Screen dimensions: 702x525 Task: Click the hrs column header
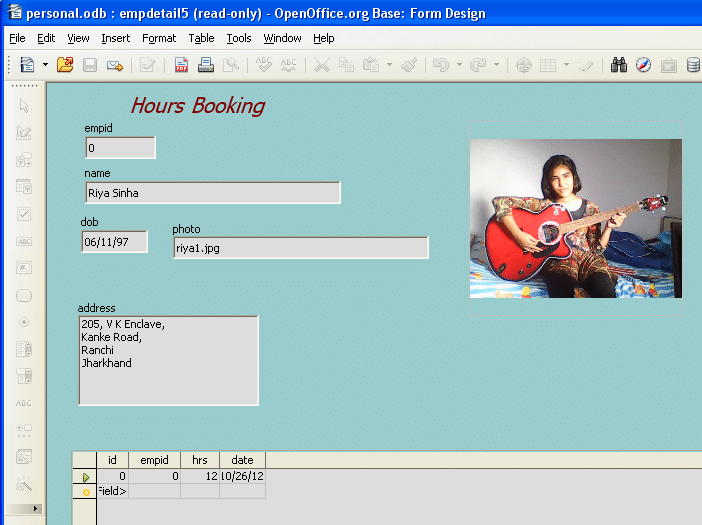coord(200,460)
